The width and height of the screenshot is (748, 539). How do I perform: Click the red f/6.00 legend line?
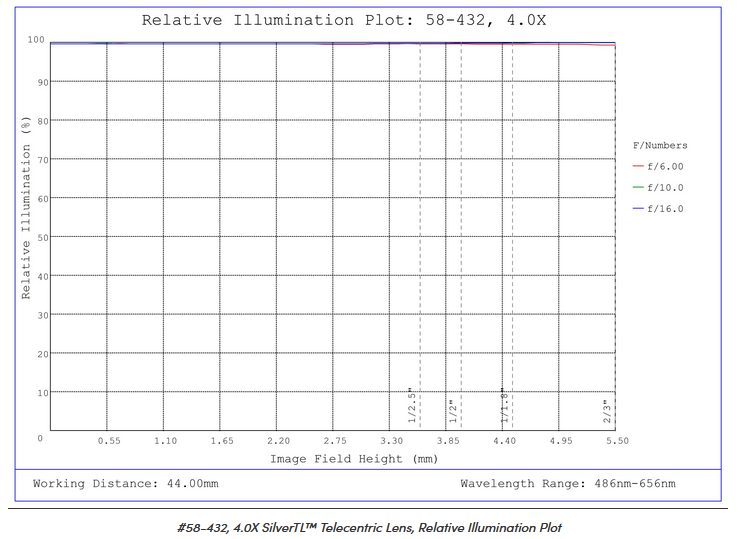pyautogui.click(x=639, y=167)
